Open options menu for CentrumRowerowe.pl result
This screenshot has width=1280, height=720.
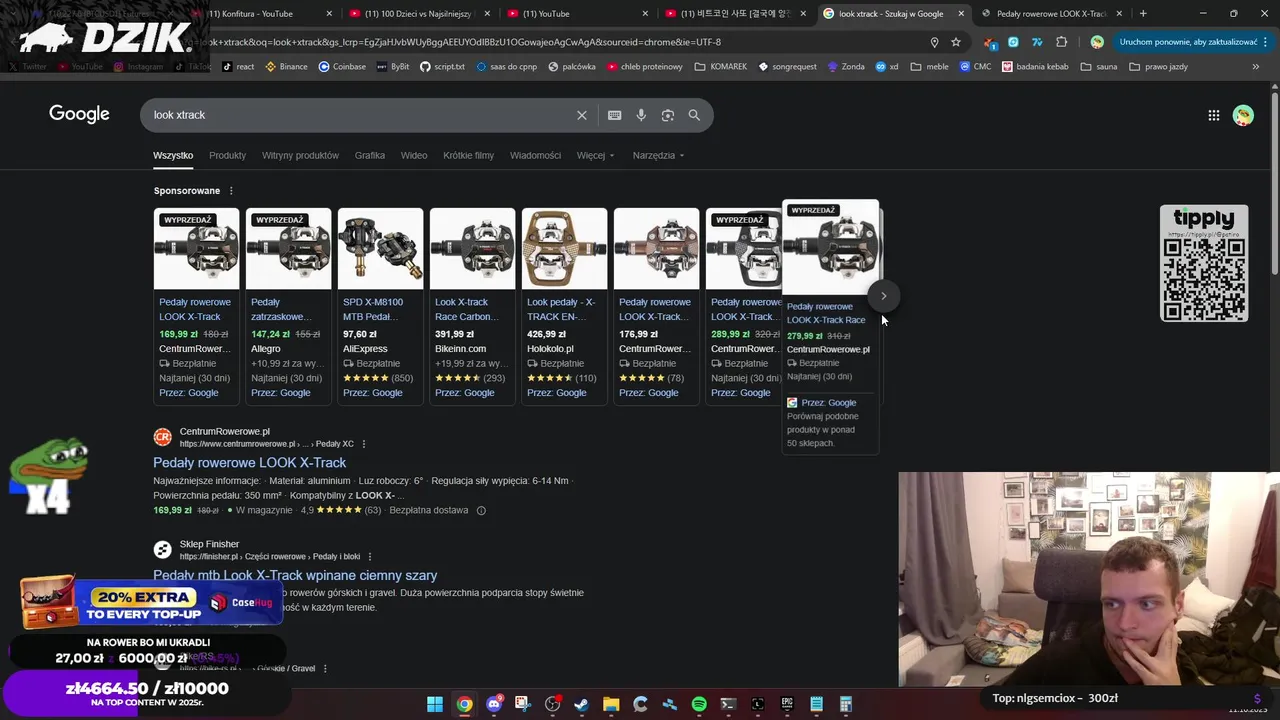[x=364, y=444]
